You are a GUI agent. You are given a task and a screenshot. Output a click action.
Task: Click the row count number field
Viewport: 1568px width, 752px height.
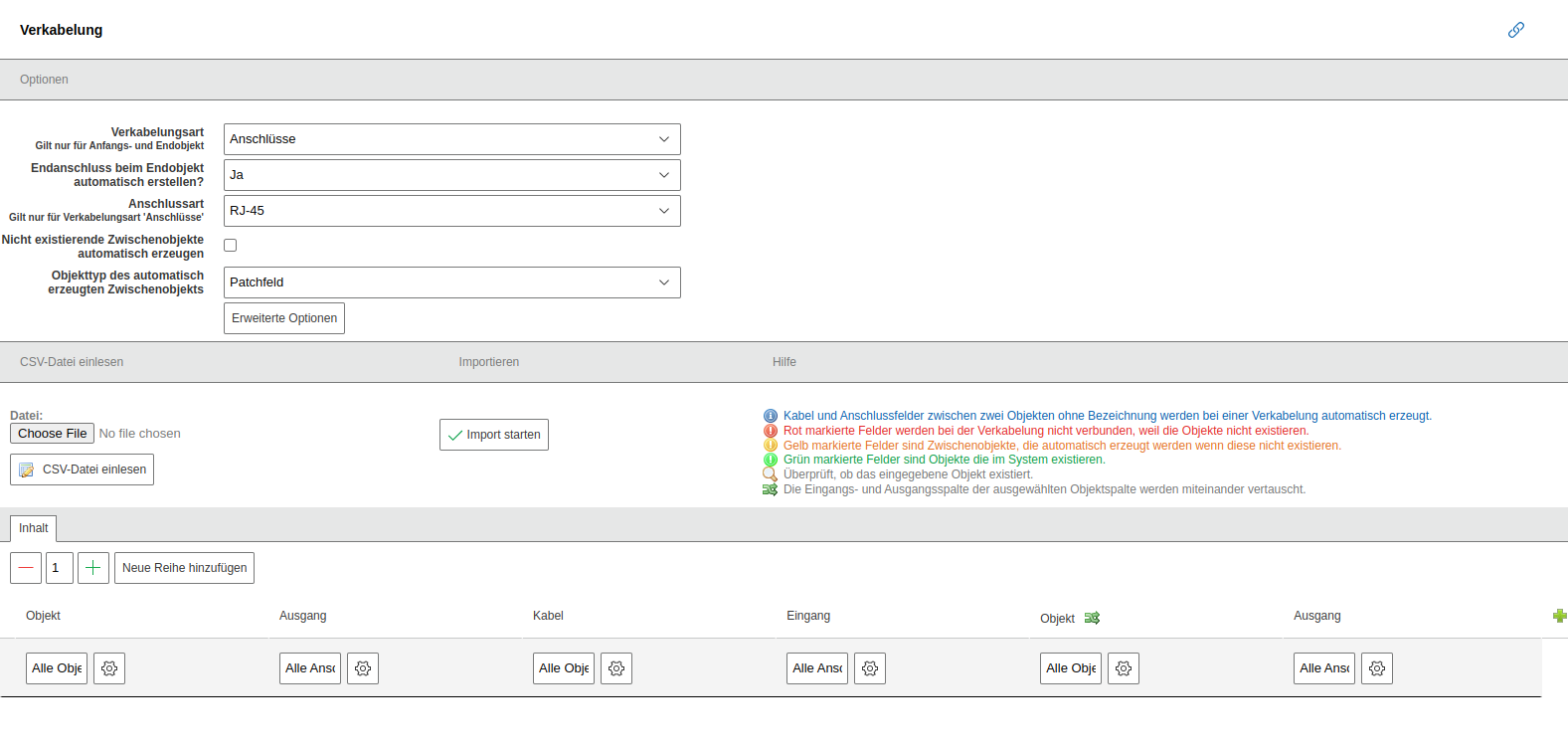pos(59,568)
